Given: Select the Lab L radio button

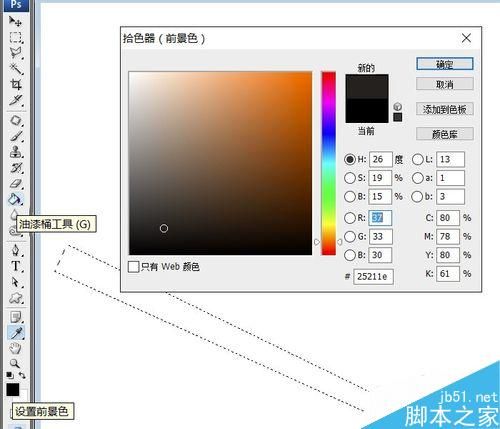Looking at the screenshot, I should point(418,159).
